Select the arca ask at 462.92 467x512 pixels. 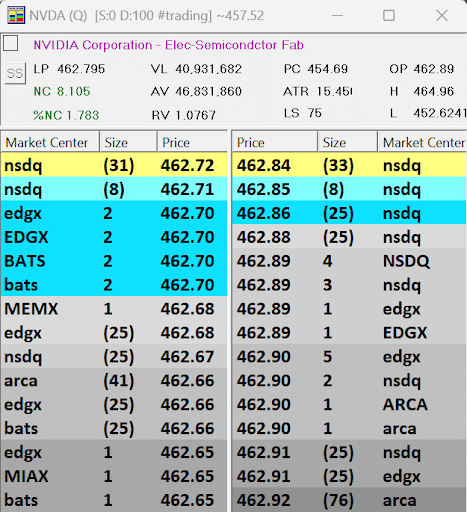click(349, 500)
